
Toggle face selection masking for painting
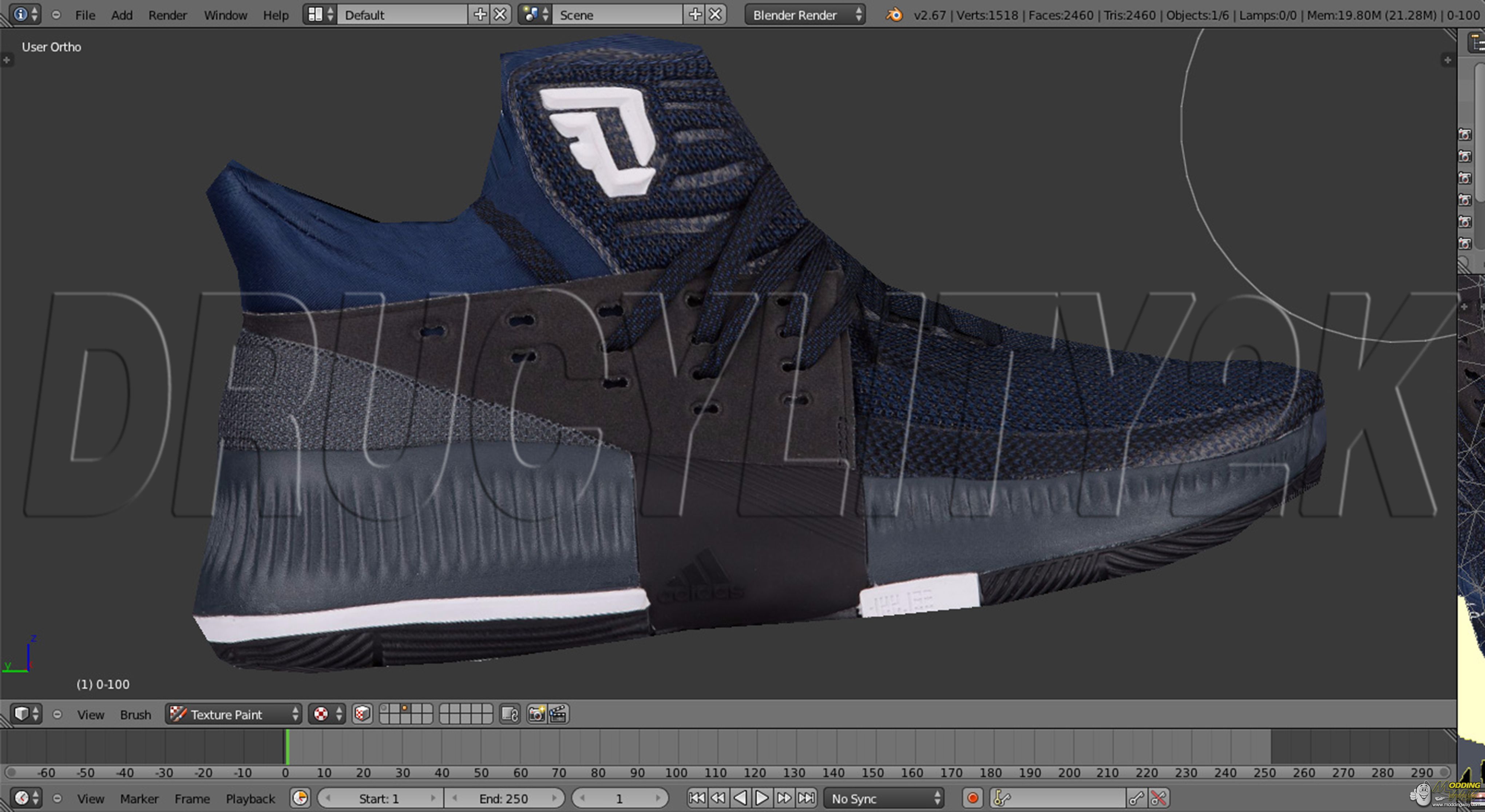pyautogui.click(x=362, y=715)
